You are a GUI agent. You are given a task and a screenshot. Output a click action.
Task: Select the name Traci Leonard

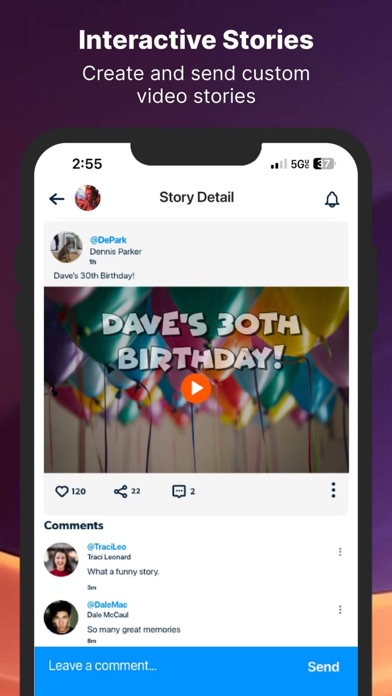tap(109, 557)
